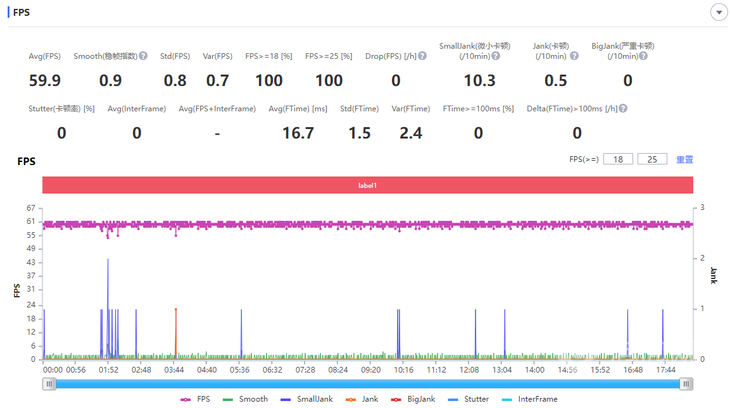This screenshot has height=408, width=730.
Task: Toggle Stutter series in legend
Action: tap(469, 399)
